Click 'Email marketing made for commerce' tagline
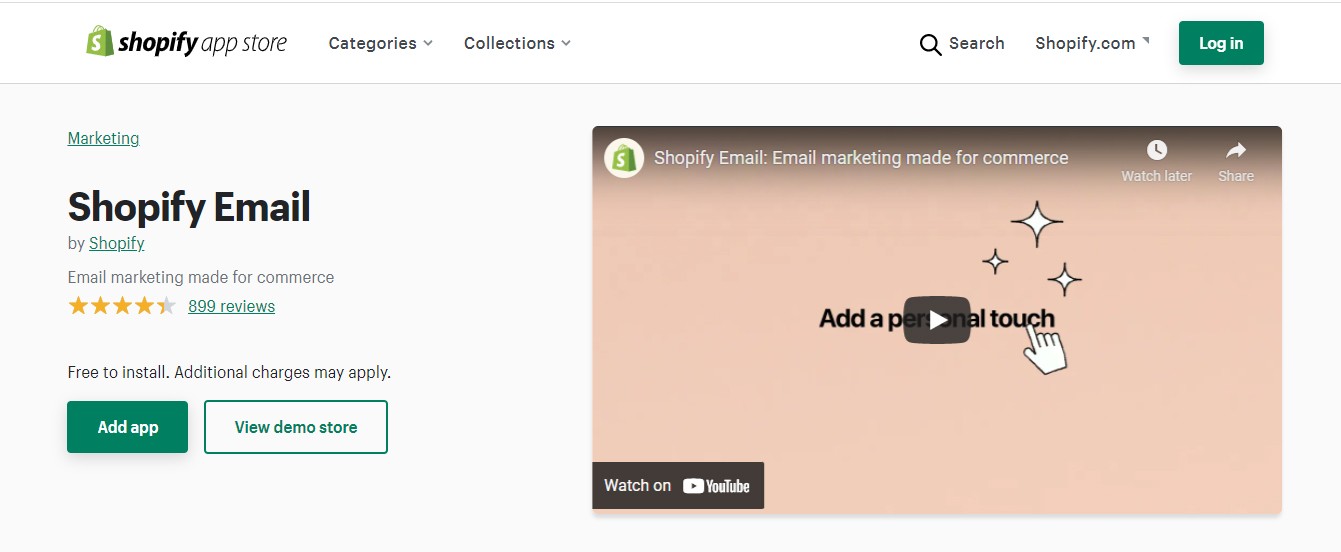This screenshot has width=1341, height=552. coord(201,277)
